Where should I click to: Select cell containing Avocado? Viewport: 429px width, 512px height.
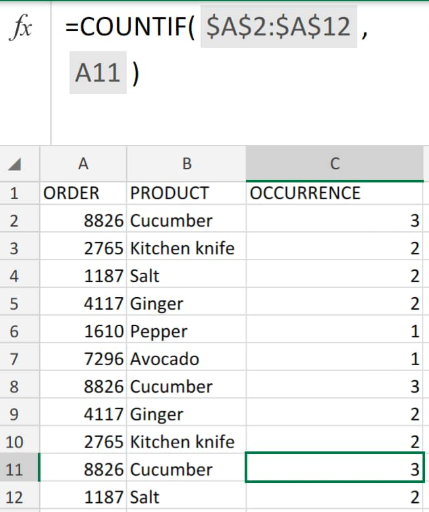186,359
